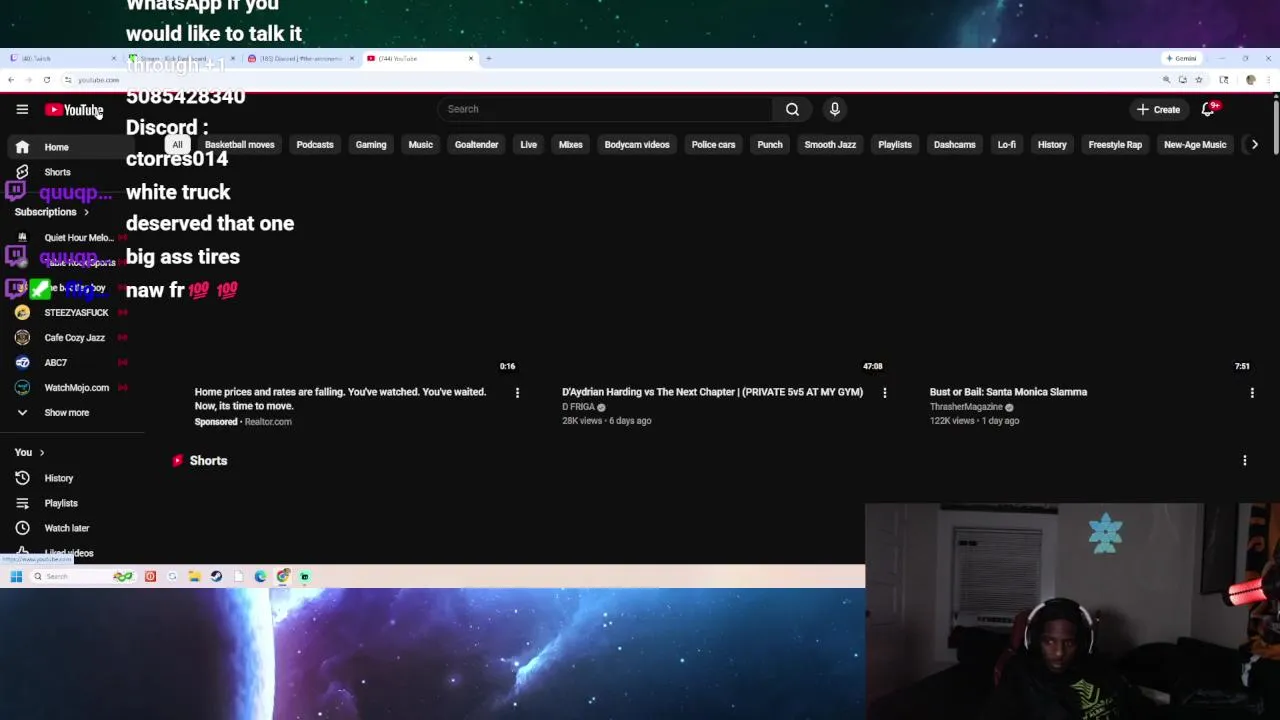Launch Steam from the taskbar
Screen dimensions: 1280x720
pyautogui.click(x=216, y=577)
